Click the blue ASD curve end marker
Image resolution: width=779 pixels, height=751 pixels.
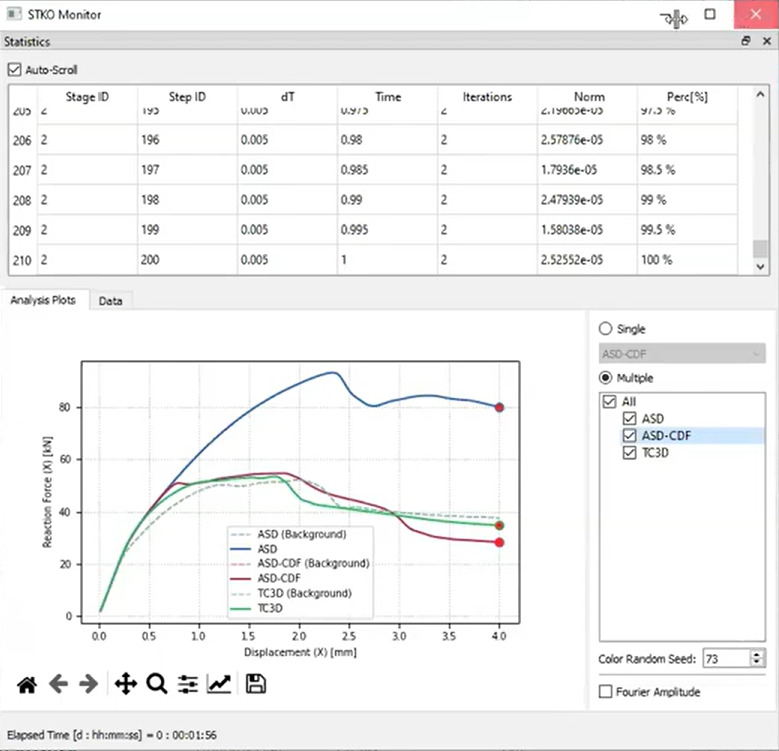(x=499, y=407)
